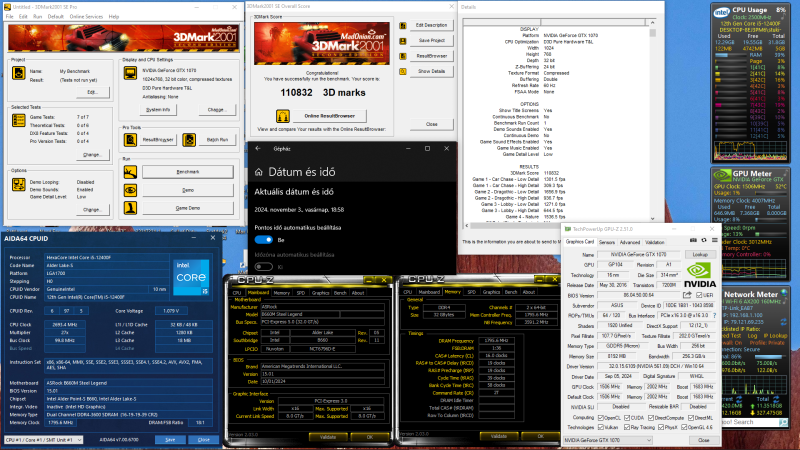Toggle the Ray Tracing checkbox in GPU-Z

tap(627, 427)
